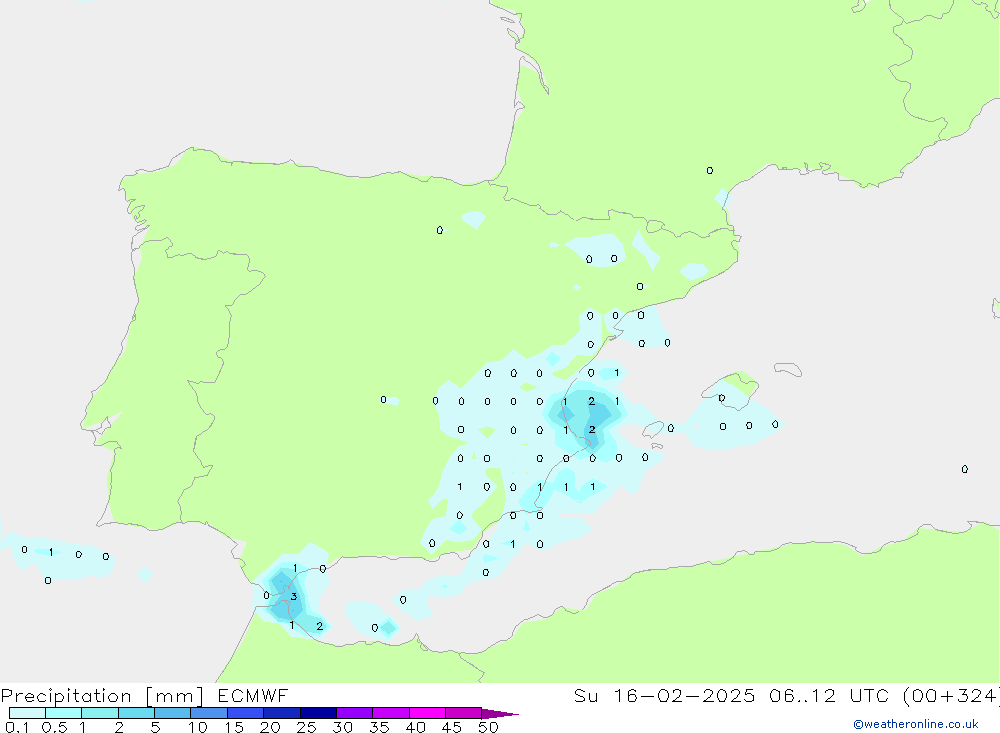
Task: Pick the 1–2 mm legend color swatch
Action: [x=100, y=713]
